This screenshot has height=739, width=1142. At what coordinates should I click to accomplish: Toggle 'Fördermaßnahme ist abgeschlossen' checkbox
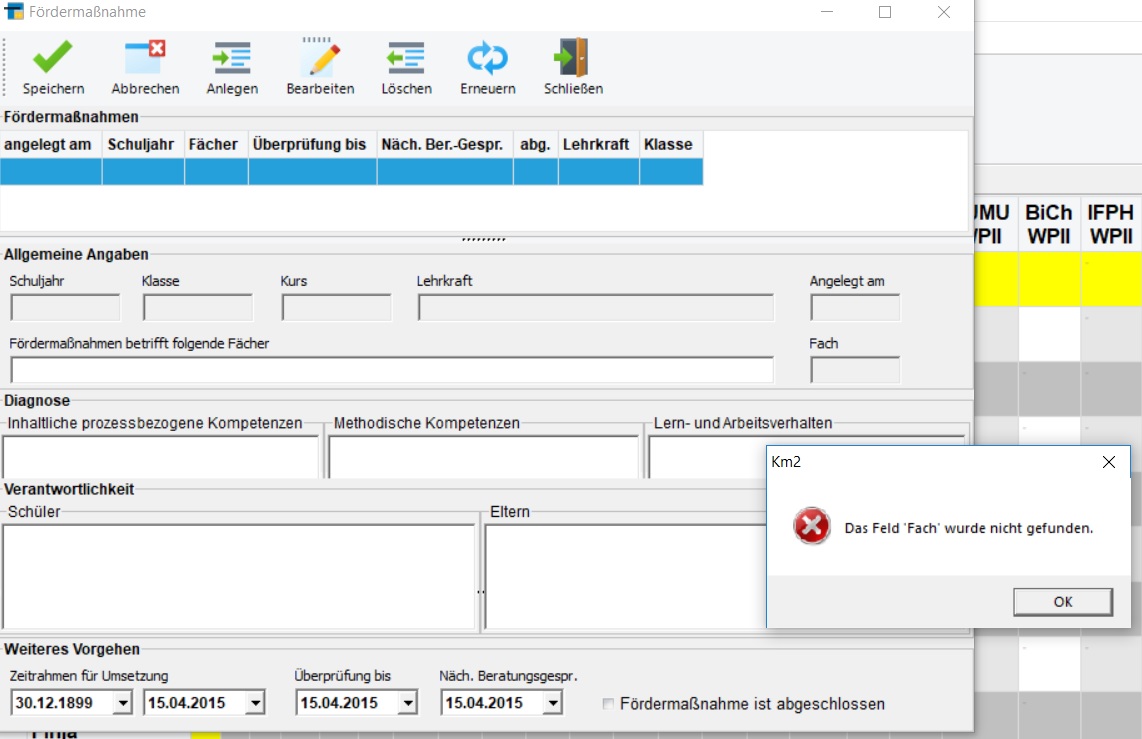(x=608, y=704)
